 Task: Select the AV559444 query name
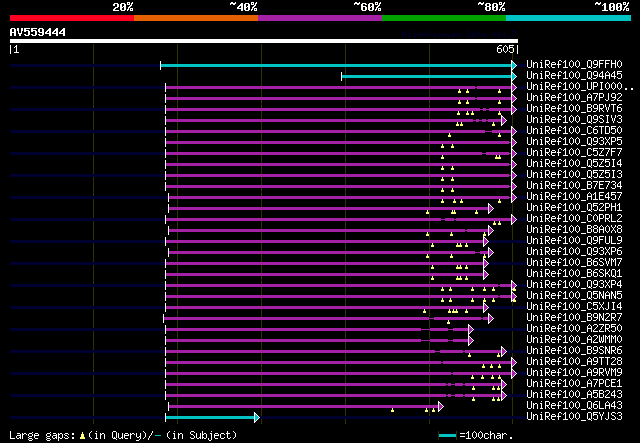(38, 32)
